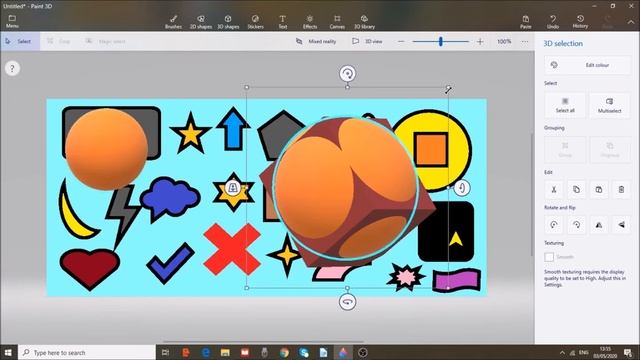The image size is (640, 360).
Task: Copy the selected 3D object
Action: [576, 189]
